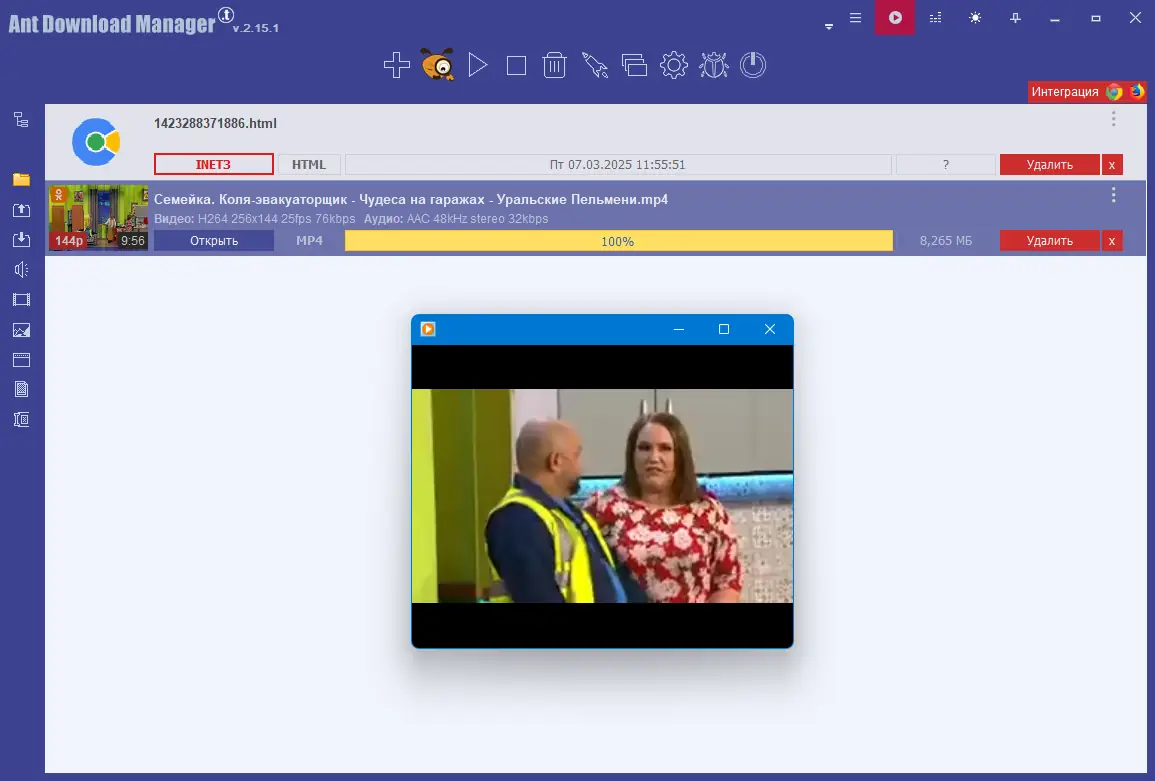Screen dimensions: 1155x781
Task: Click the Firefox integration icon
Action: 1137,91
